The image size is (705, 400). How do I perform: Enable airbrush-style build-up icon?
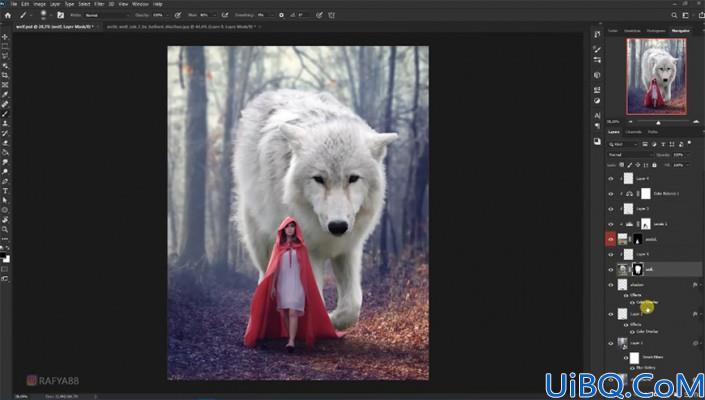(x=225, y=15)
